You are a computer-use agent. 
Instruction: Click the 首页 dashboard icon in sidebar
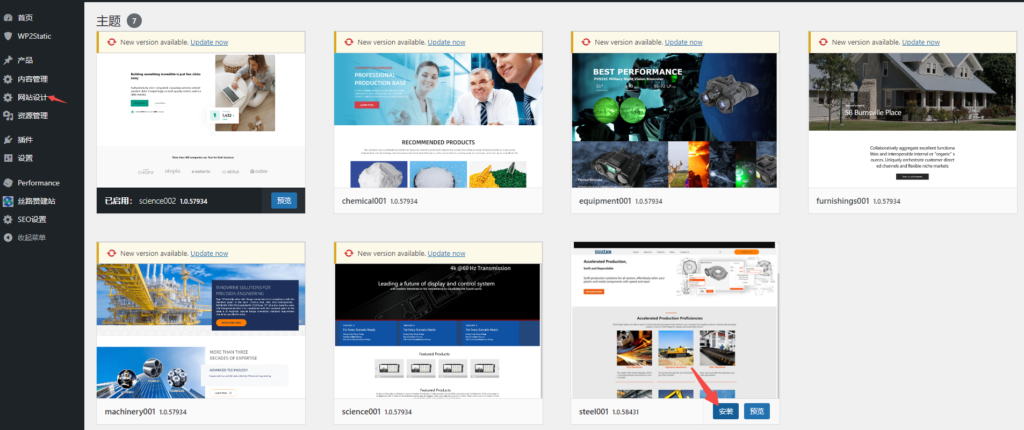click(8, 18)
